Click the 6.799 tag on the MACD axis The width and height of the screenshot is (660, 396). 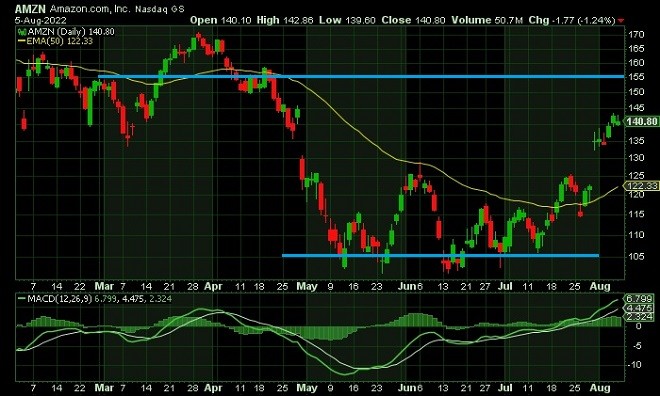(640, 298)
